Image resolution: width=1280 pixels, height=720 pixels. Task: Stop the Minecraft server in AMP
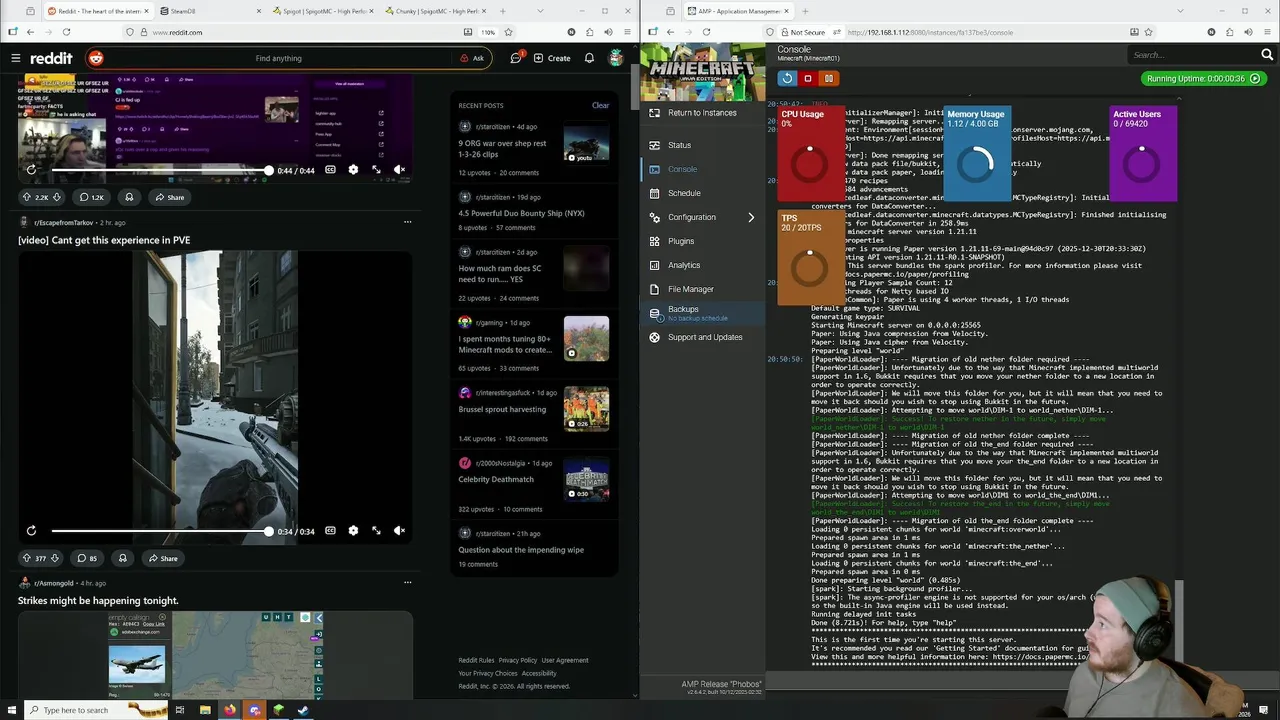tap(808, 78)
